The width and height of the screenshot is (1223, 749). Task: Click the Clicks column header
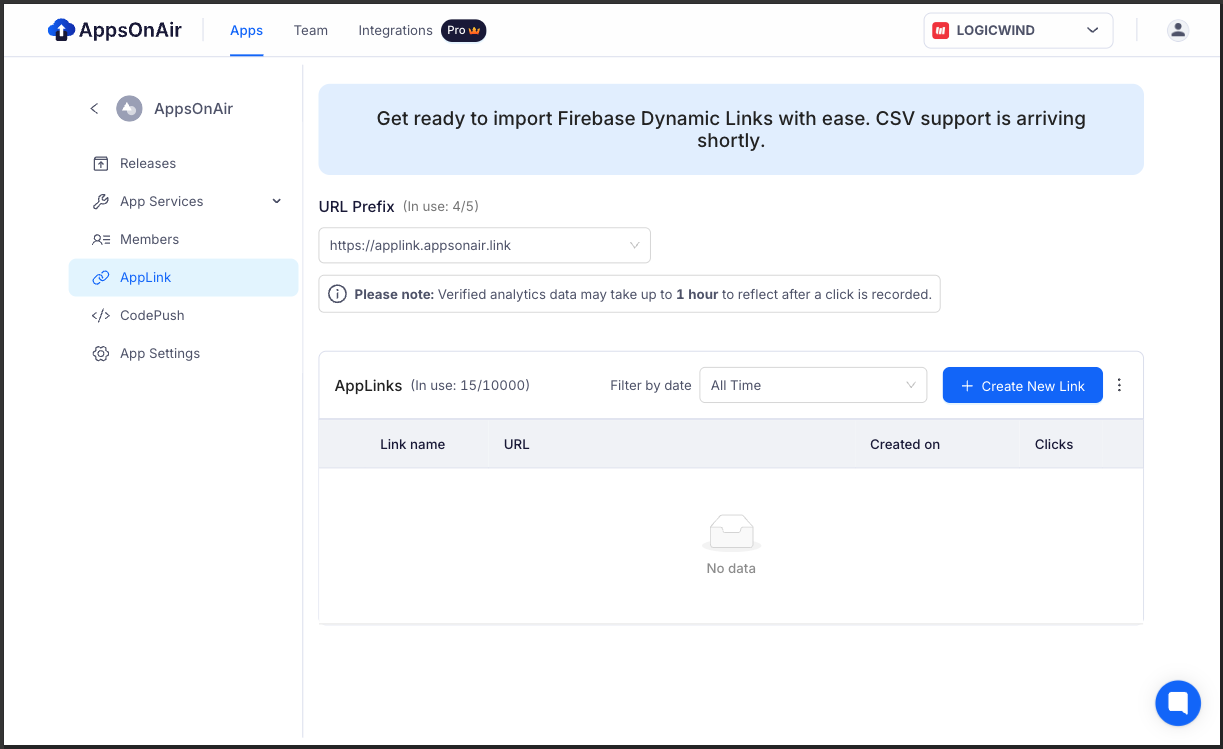1053,444
